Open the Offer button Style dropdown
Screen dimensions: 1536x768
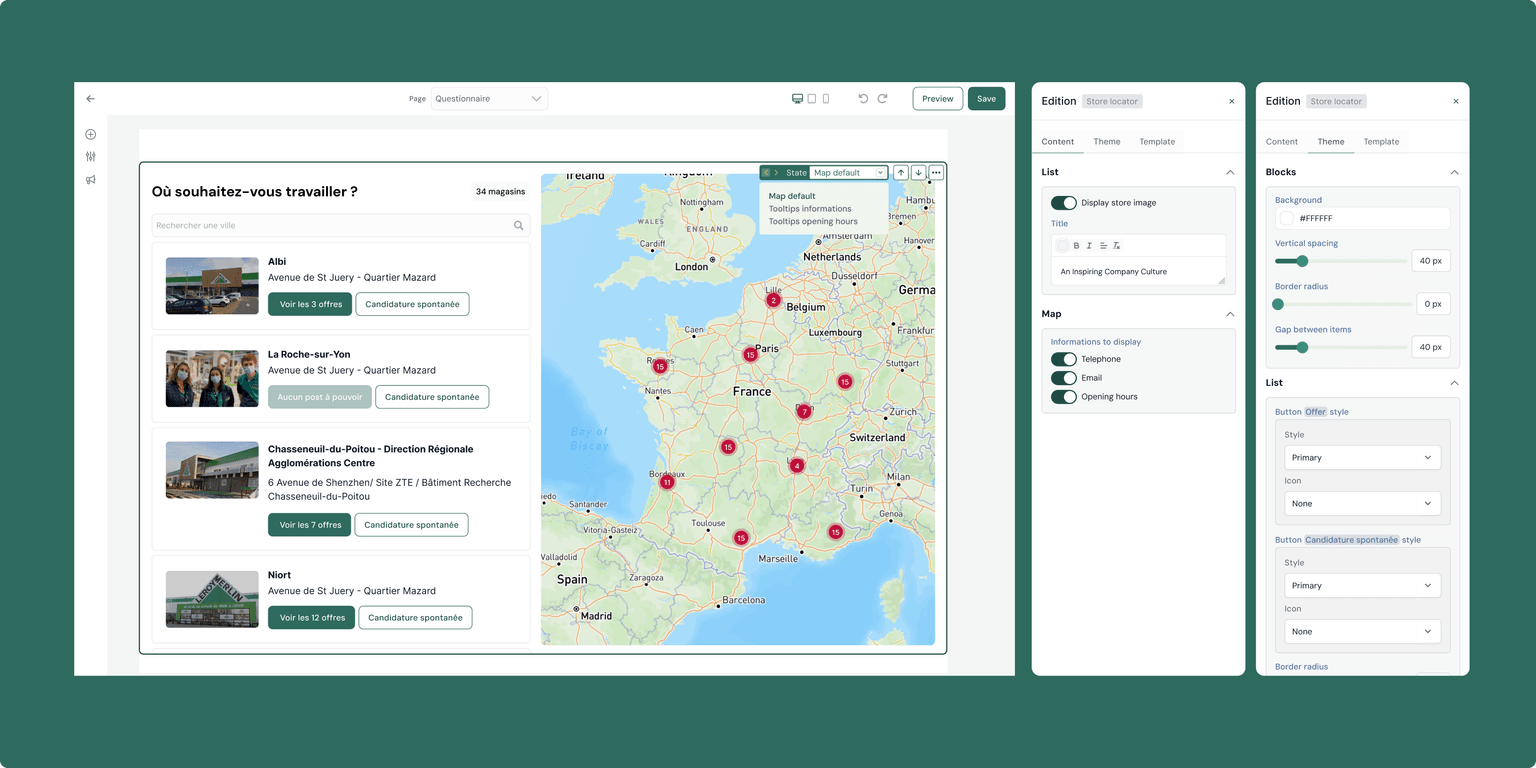click(x=1362, y=457)
